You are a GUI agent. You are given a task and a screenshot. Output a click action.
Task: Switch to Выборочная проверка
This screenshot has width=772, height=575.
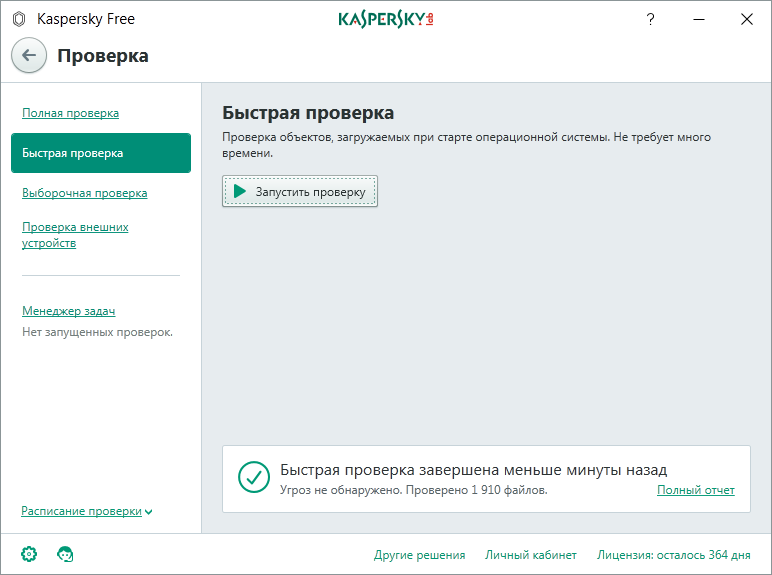(x=85, y=193)
